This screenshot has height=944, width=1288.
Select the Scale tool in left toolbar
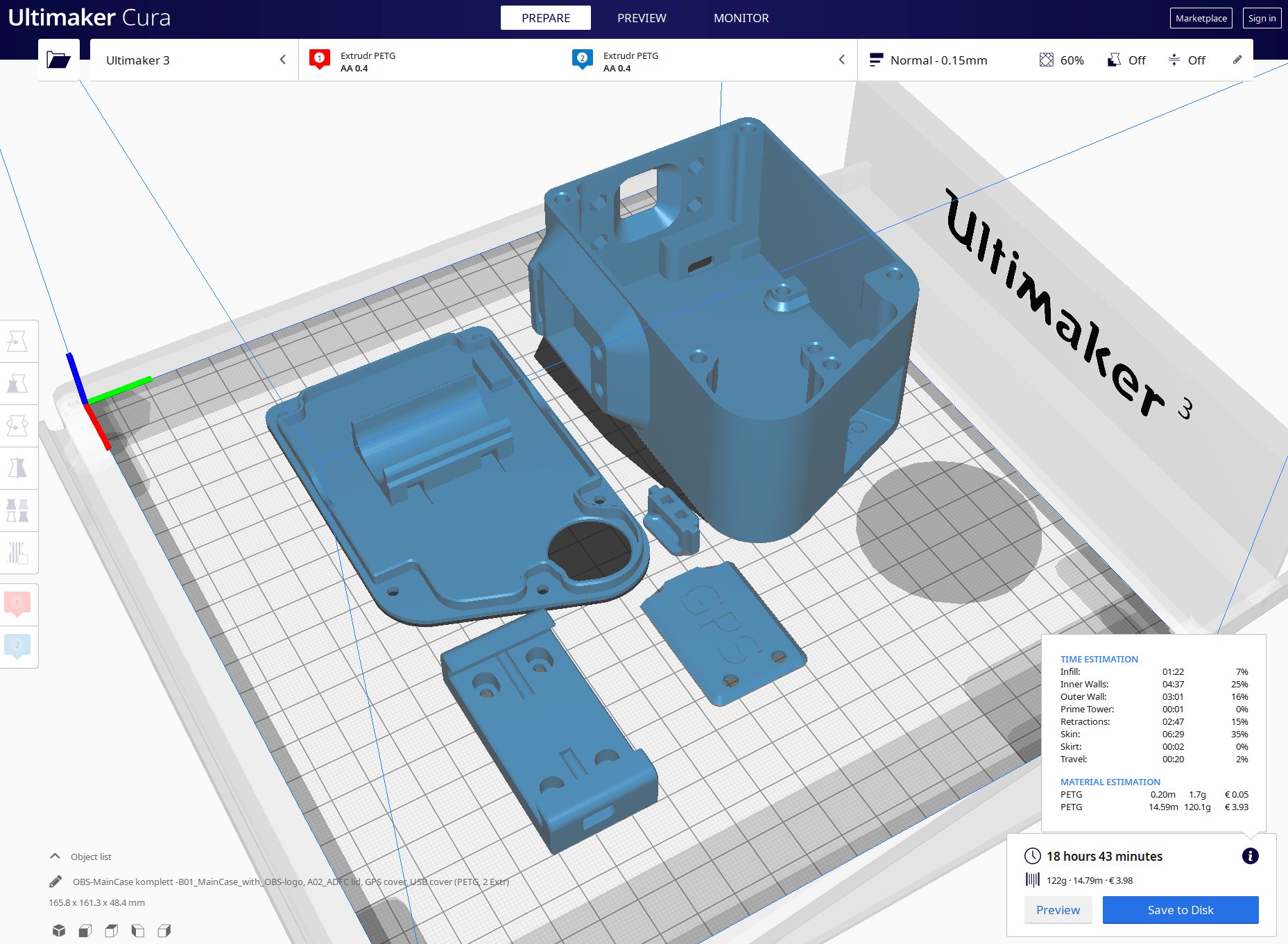pyautogui.click(x=17, y=384)
